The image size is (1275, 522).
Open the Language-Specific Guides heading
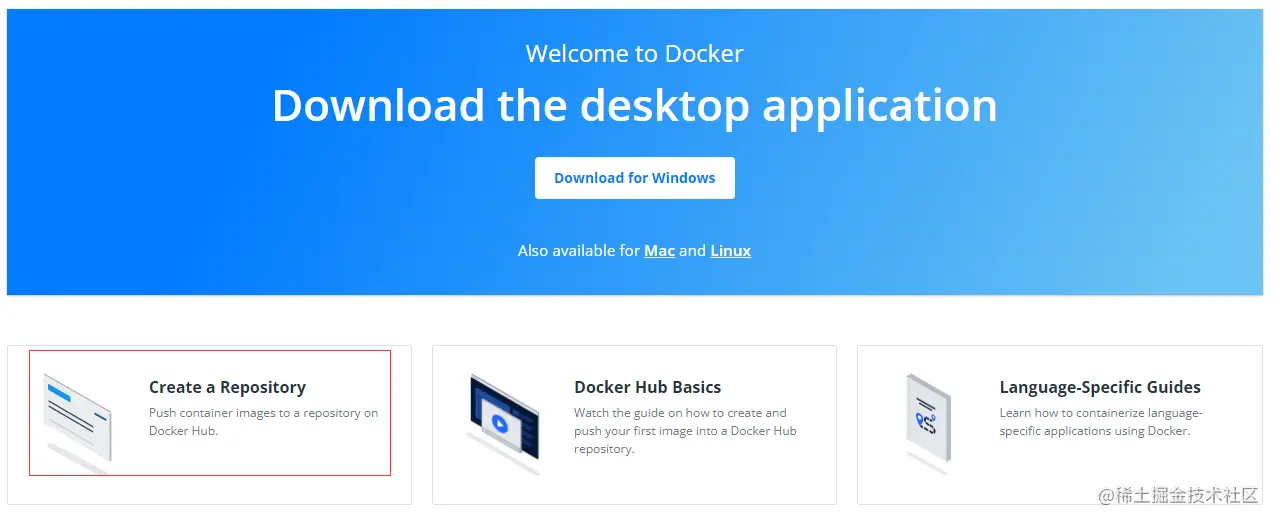(x=1100, y=387)
